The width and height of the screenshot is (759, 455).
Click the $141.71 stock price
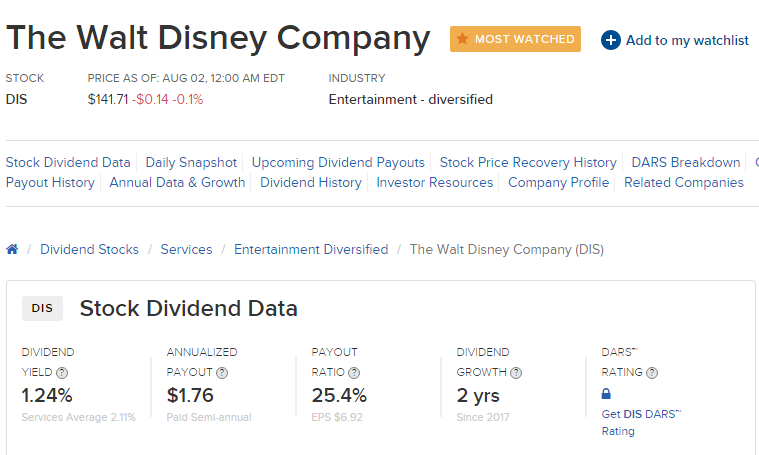(x=108, y=99)
